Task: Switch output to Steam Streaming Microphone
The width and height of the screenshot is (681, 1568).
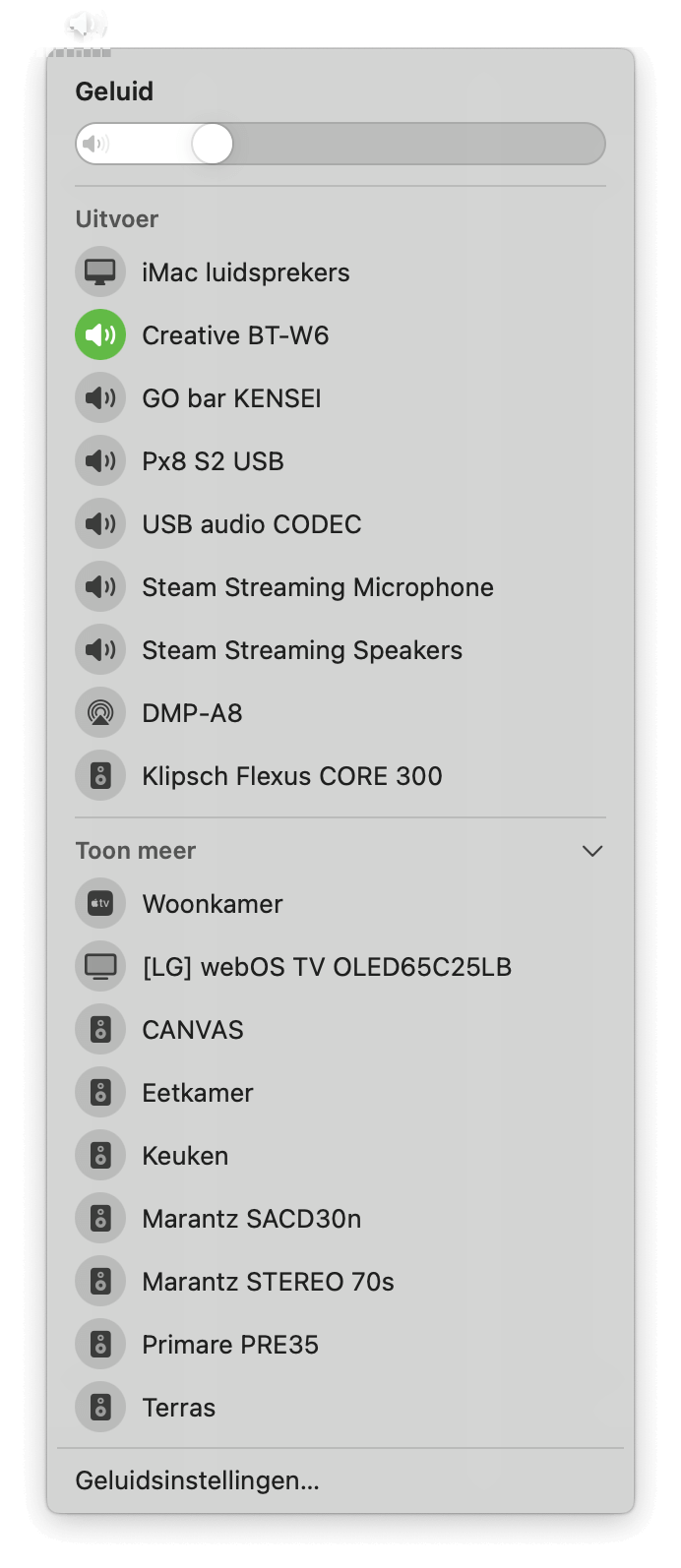Action: tap(317, 587)
